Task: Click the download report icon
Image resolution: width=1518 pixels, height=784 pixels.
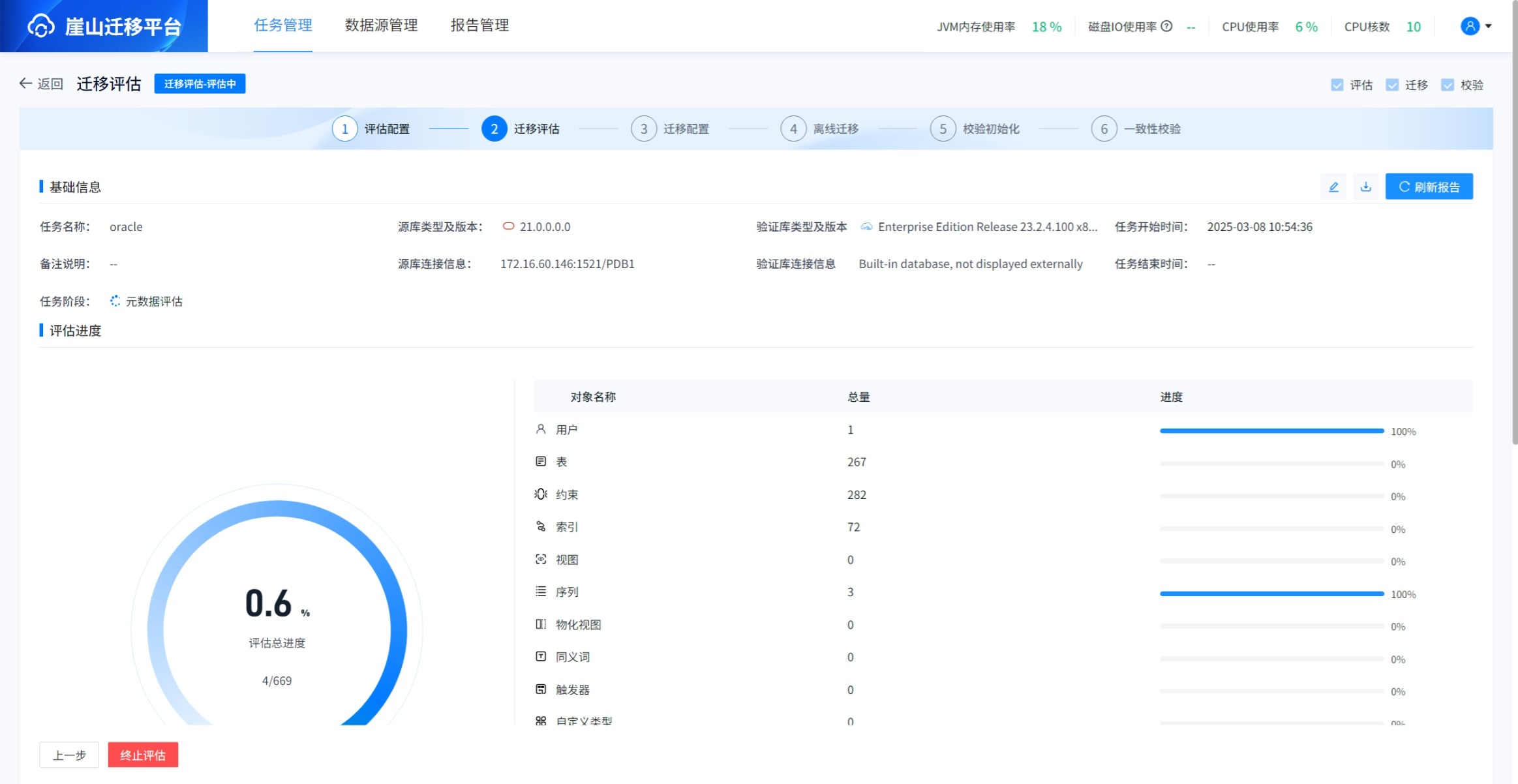Action: pos(1365,187)
